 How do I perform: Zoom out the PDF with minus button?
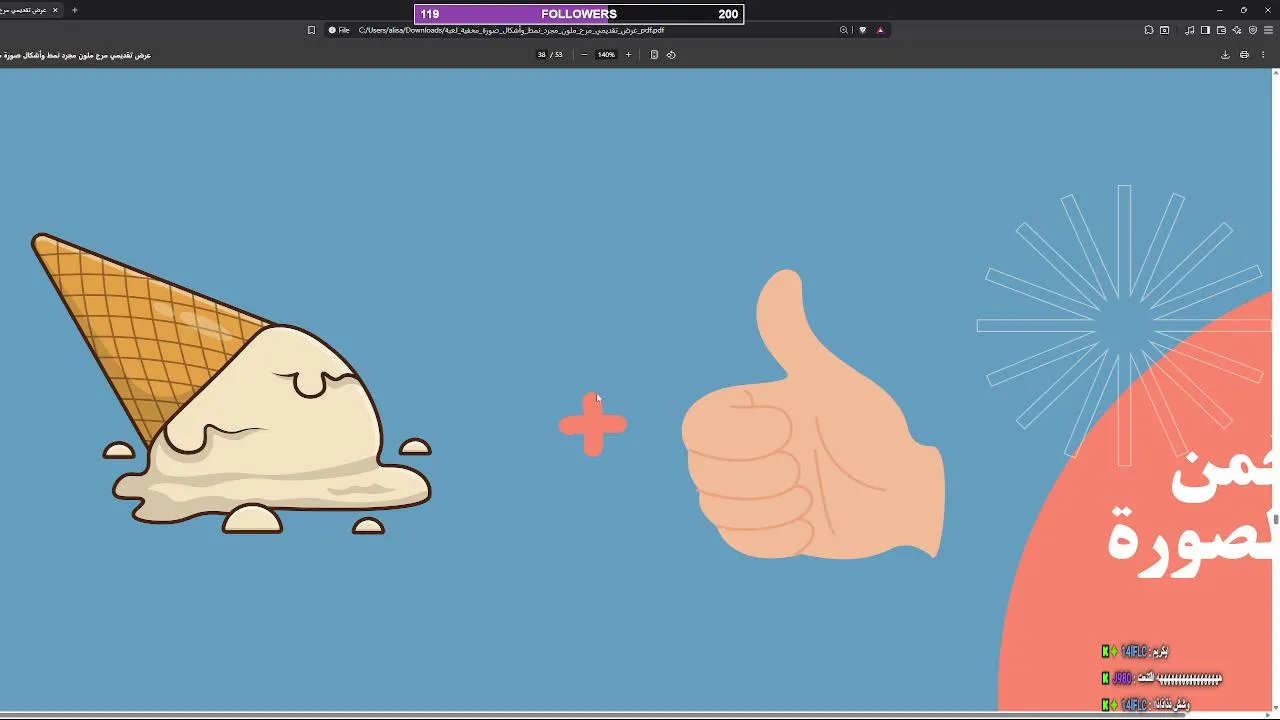(x=584, y=55)
